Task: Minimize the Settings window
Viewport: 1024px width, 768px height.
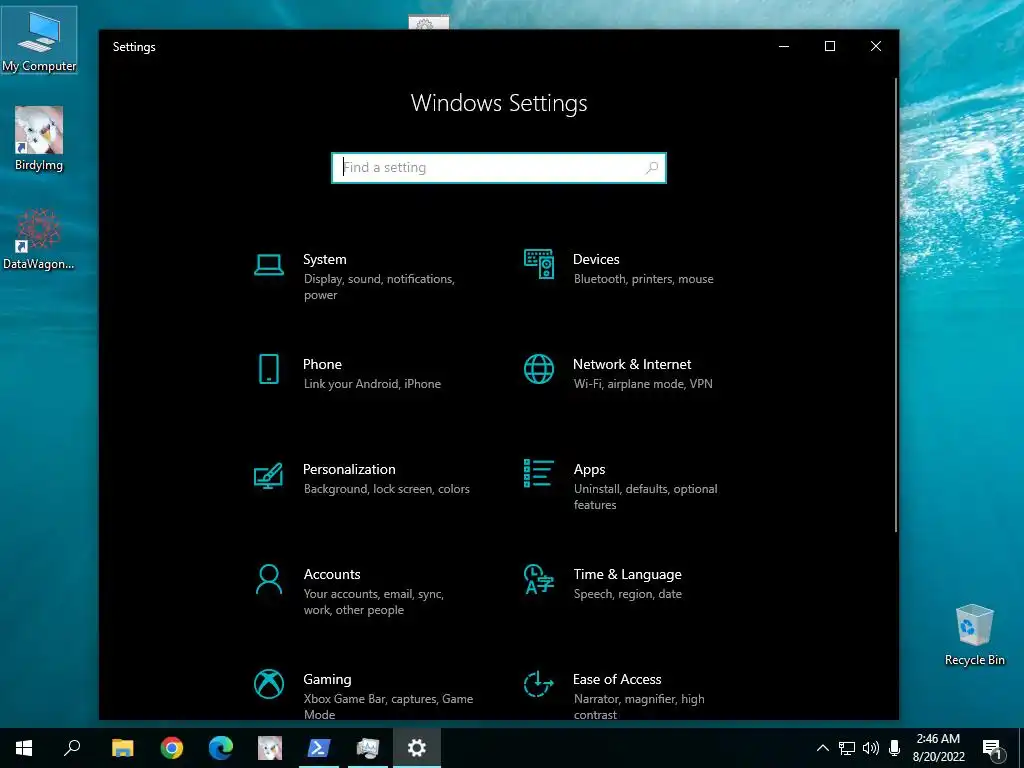Action: click(784, 46)
